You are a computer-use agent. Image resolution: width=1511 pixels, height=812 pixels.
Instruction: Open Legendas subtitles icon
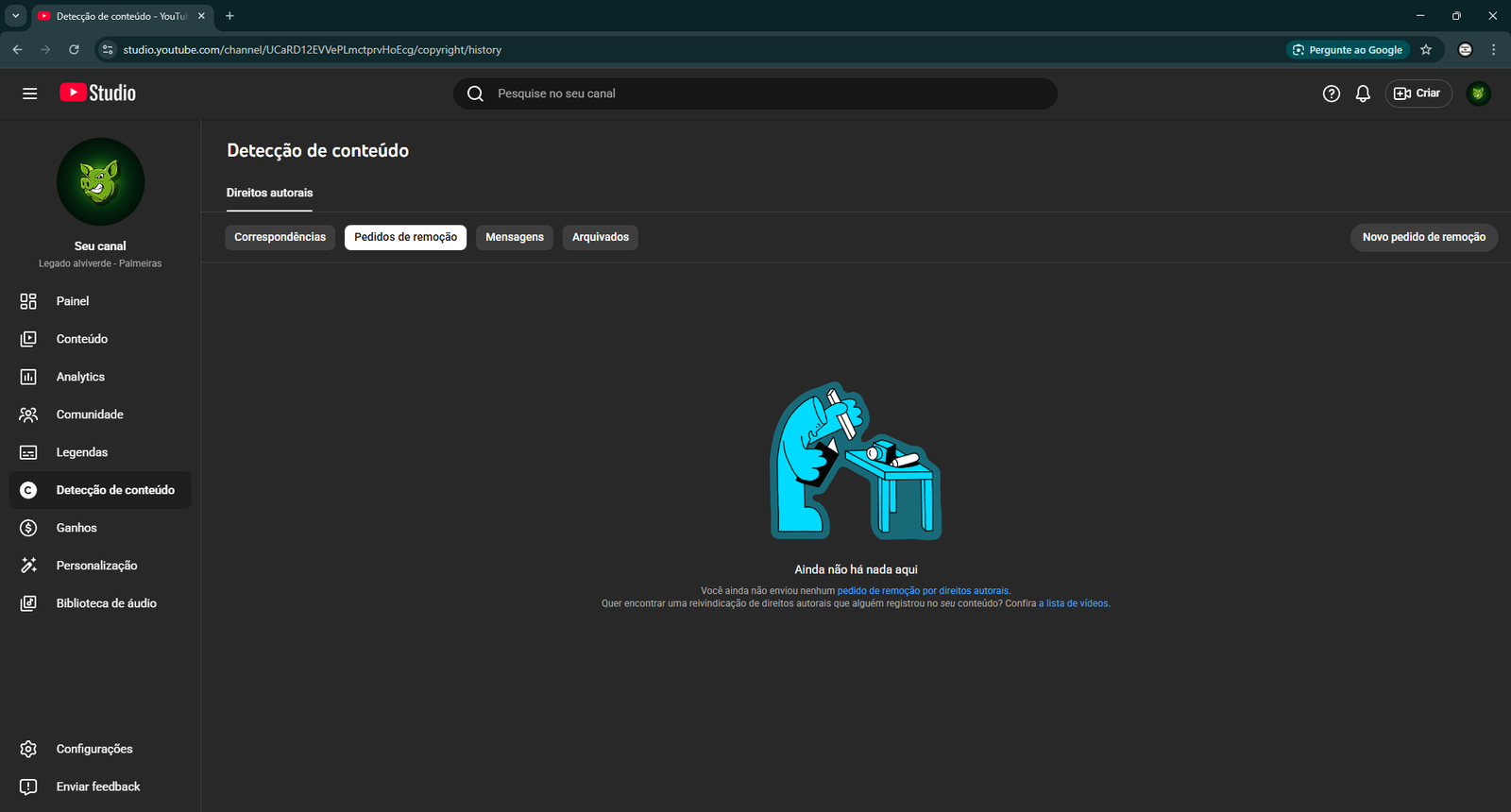click(28, 452)
